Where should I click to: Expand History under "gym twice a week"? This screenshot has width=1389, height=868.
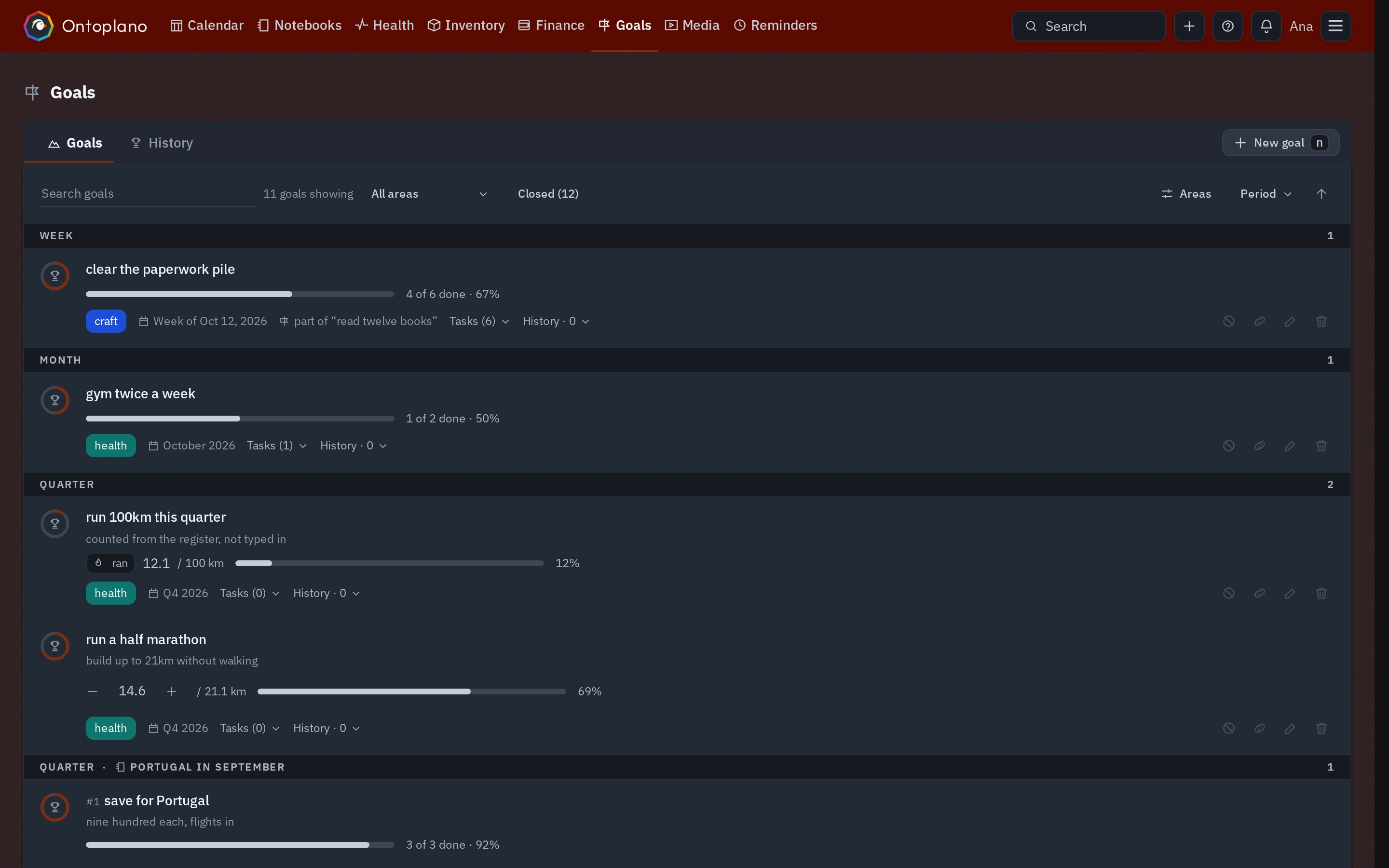353,446
